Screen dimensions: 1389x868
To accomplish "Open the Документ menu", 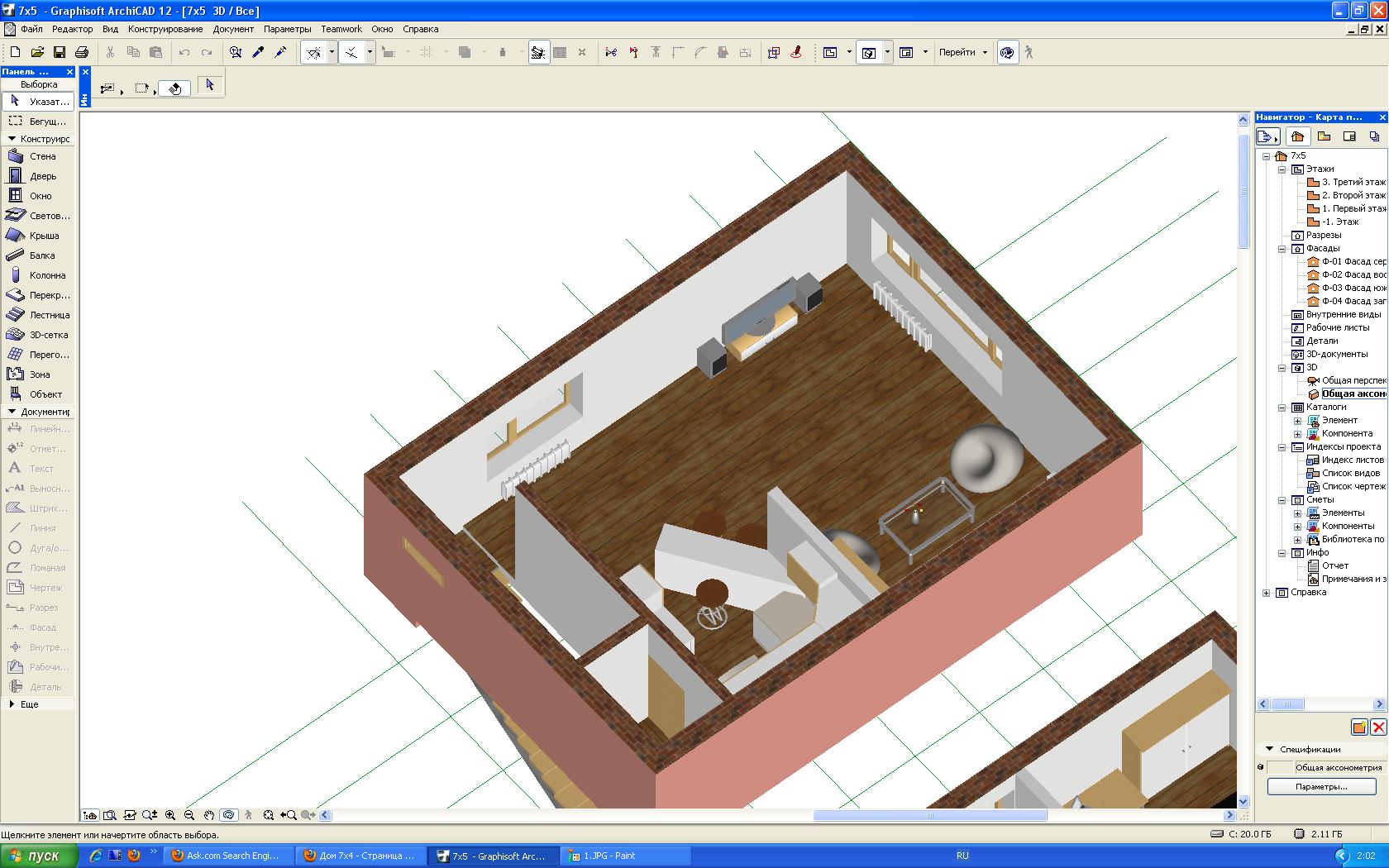I will [233, 29].
